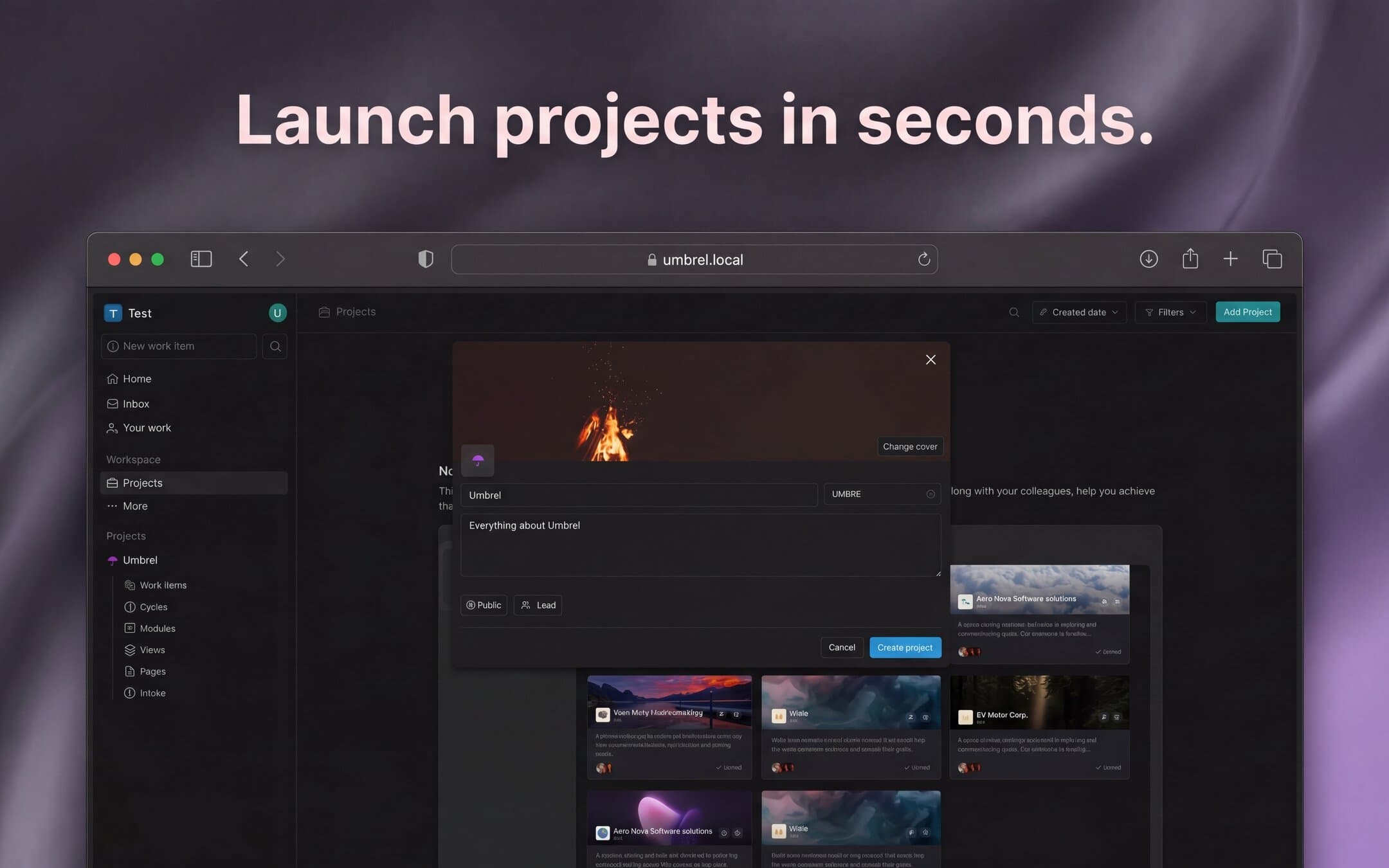
Task: Switch to Your work in the sidebar
Action: coord(147,428)
